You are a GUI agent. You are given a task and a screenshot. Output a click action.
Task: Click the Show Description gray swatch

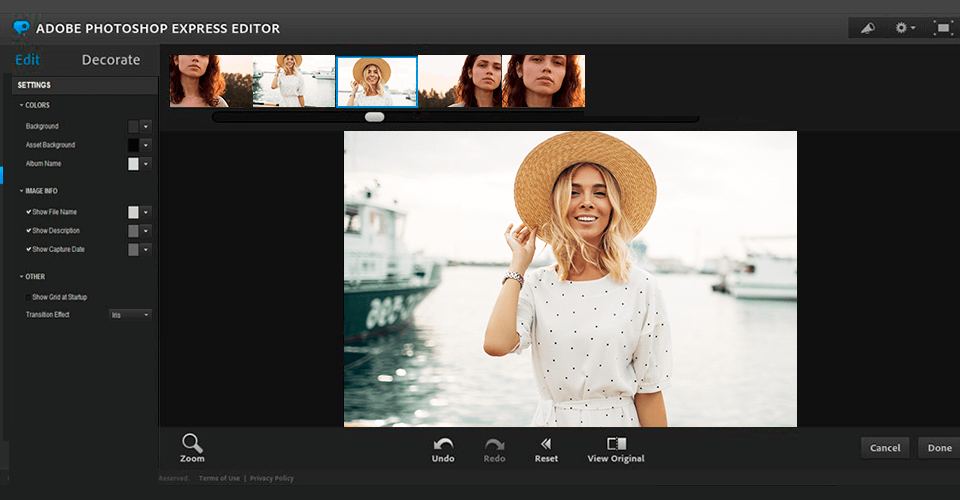pos(133,231)
